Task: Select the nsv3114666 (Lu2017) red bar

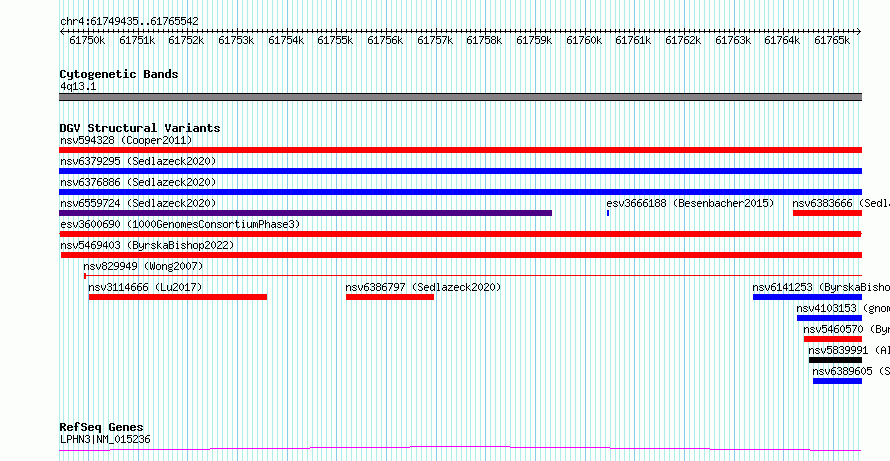Action: pyautogui.click(x=178, y=297)
